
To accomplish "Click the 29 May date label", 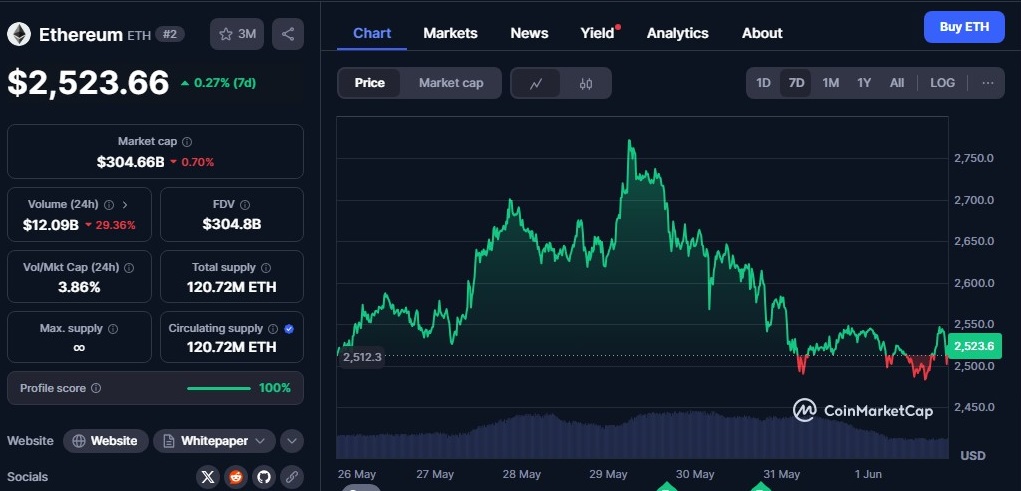I will (x=608, y=474).
